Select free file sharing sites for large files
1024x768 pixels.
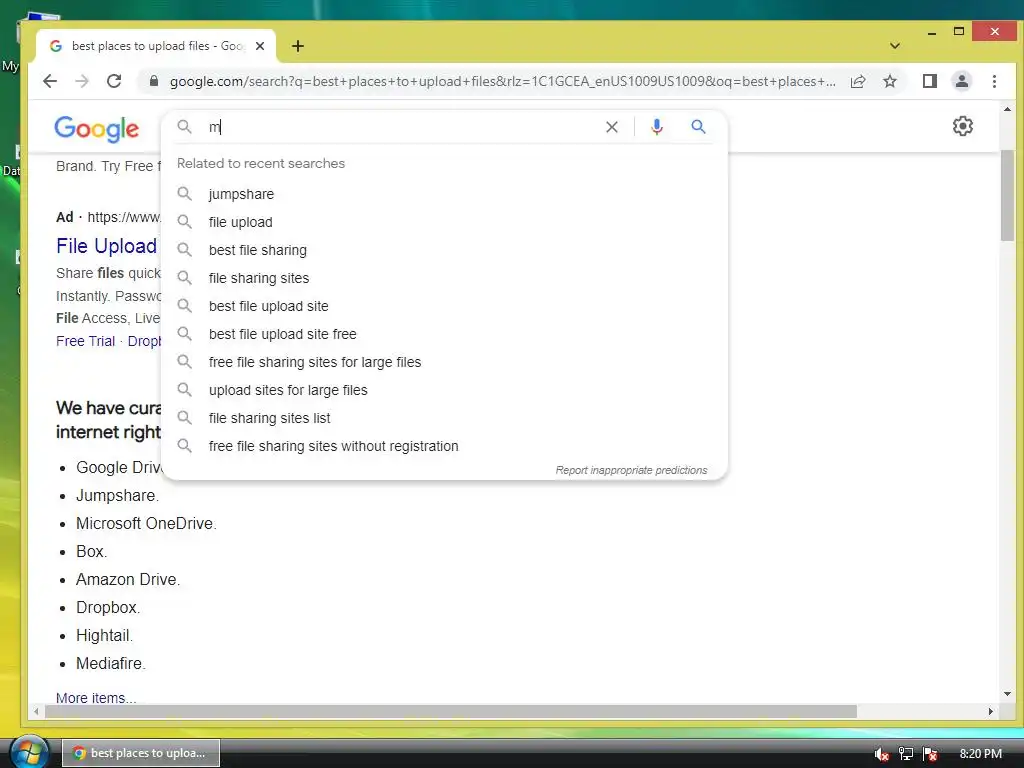click(x=444, y=362)
